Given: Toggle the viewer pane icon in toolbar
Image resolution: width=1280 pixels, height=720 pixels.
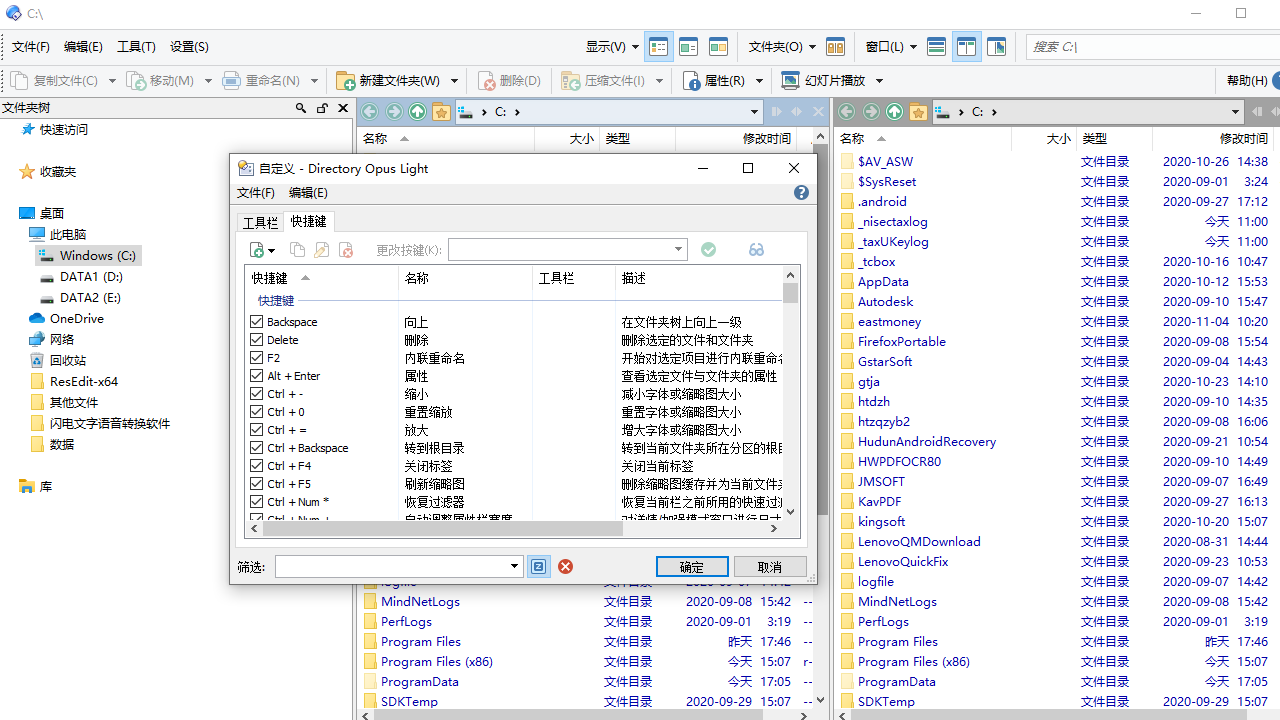Looking at the screenshot, I should point(996,47).
